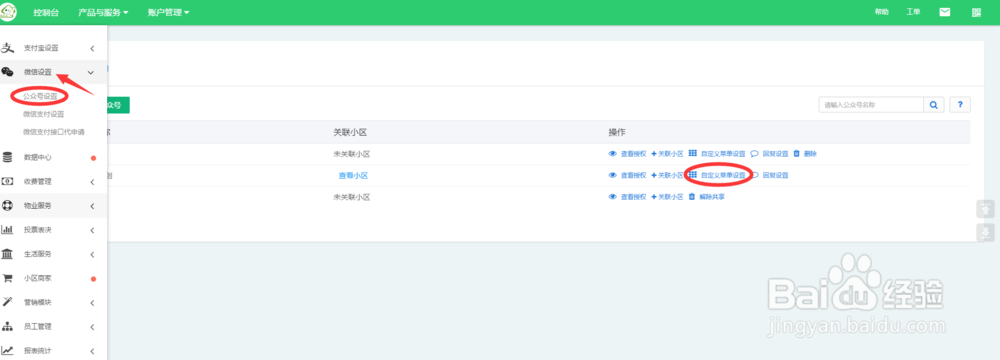This screenshot has width=1000, height=360.
Task: Click the question mark help button
Action: (x=960, y=105)
